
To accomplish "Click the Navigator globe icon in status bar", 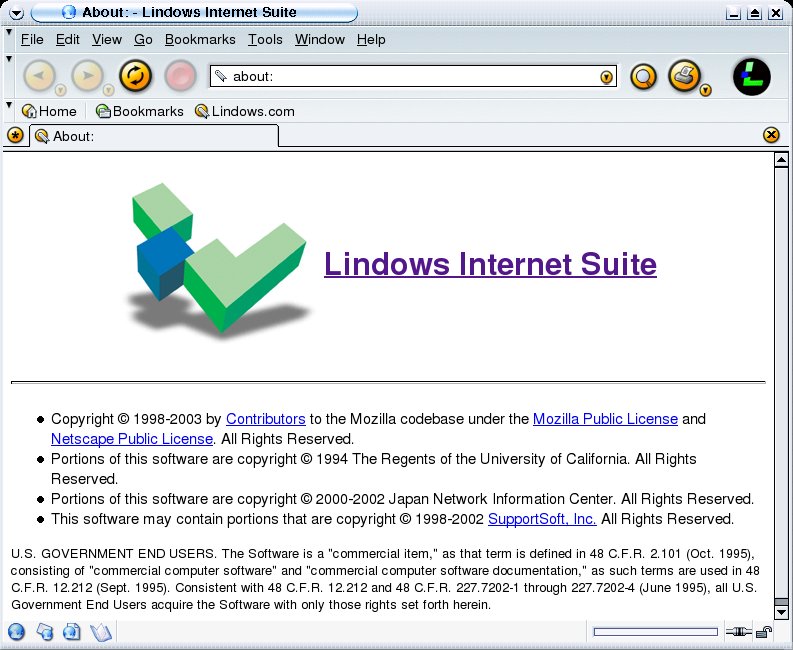I will tap(16, 632).
